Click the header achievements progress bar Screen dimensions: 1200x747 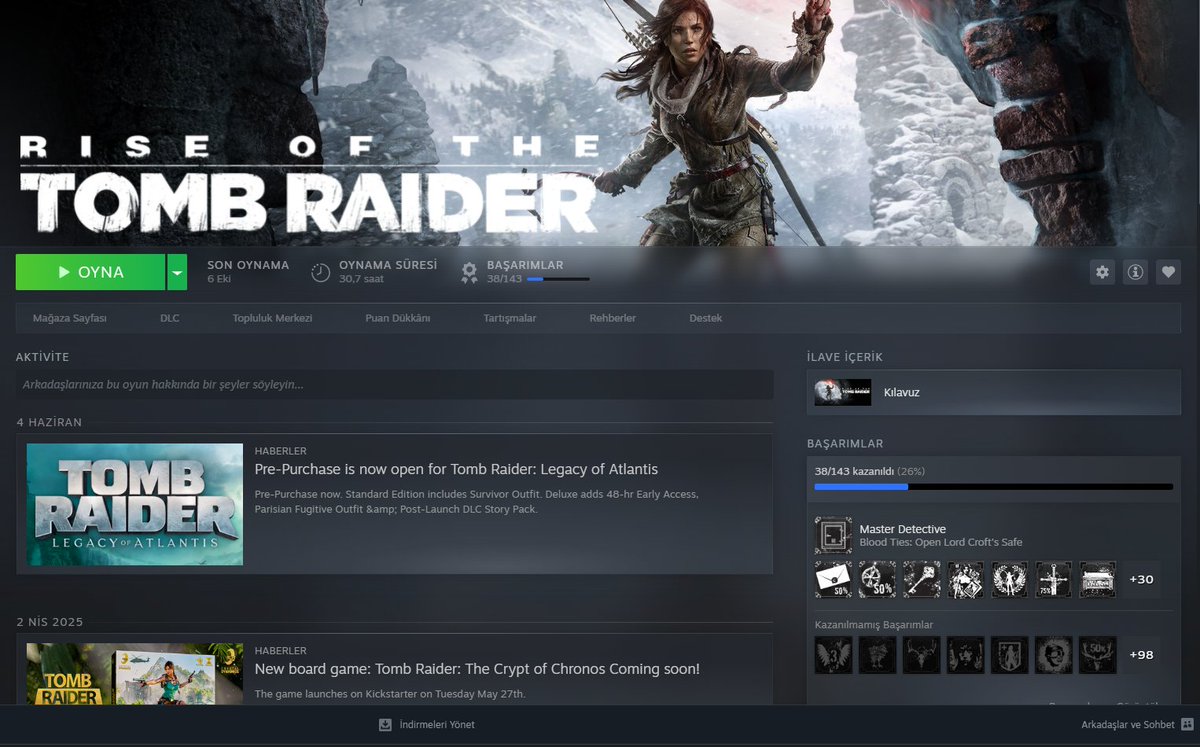[x=558, y=279]
